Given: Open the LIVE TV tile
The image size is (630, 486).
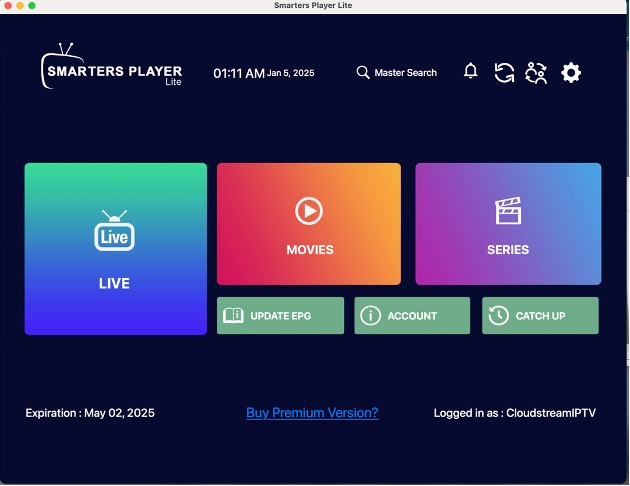Looking at the screenshot, I should 116,249.
